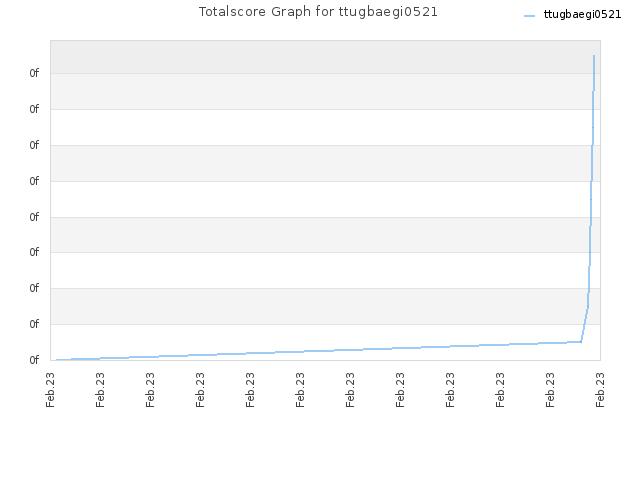Click the blue legend line swatch
The width and height of the screenshot is (640, 480).
pos(529,16)
